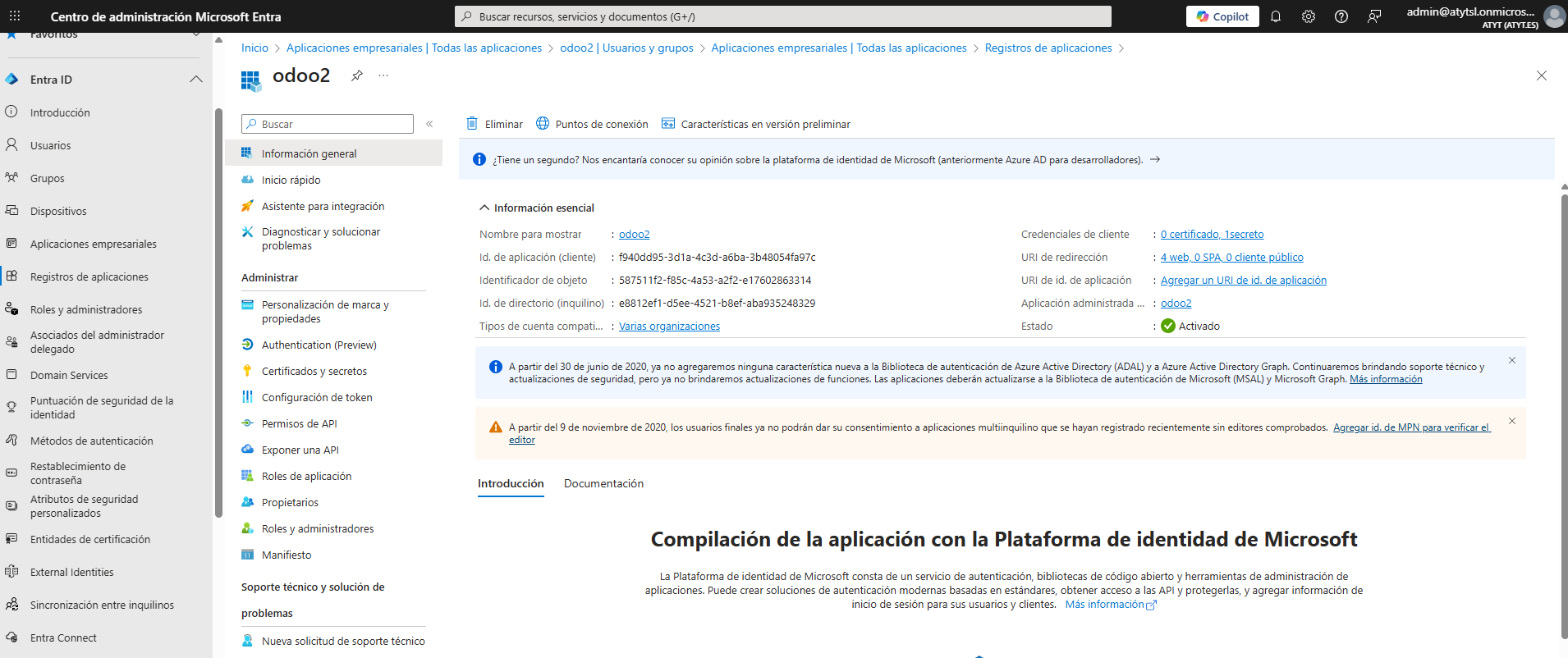This screenshot has width=1568, height=658.
Task: Open Asistente para integración
Action: point(323,206)
